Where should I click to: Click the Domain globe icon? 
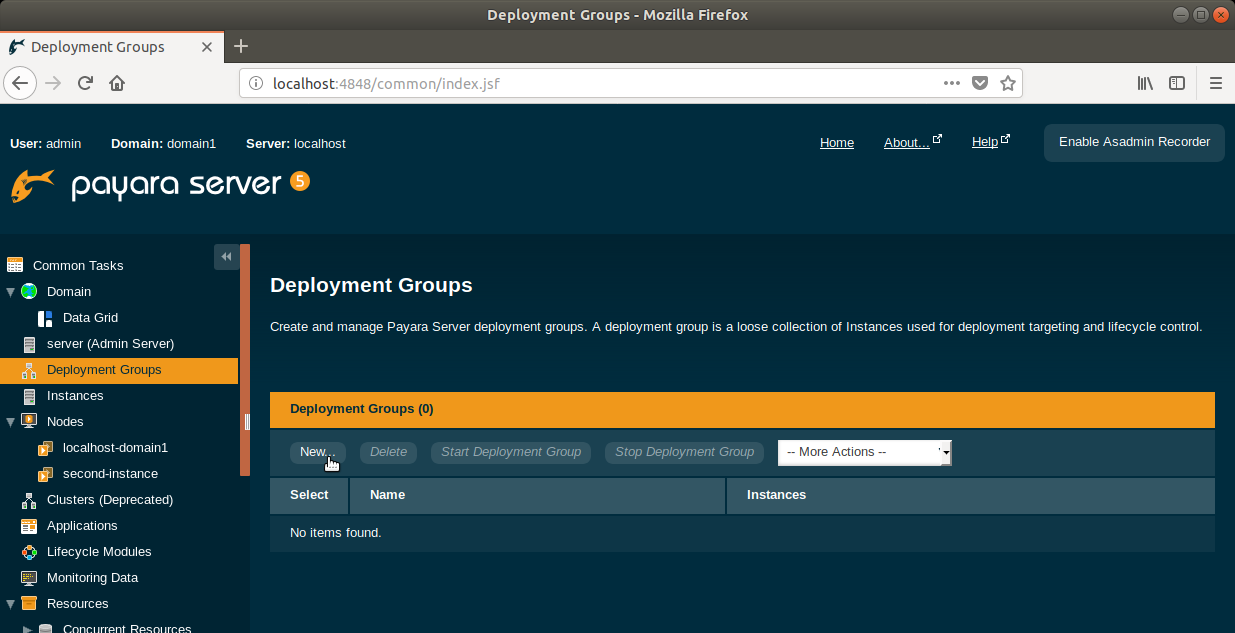pos(29,291)
